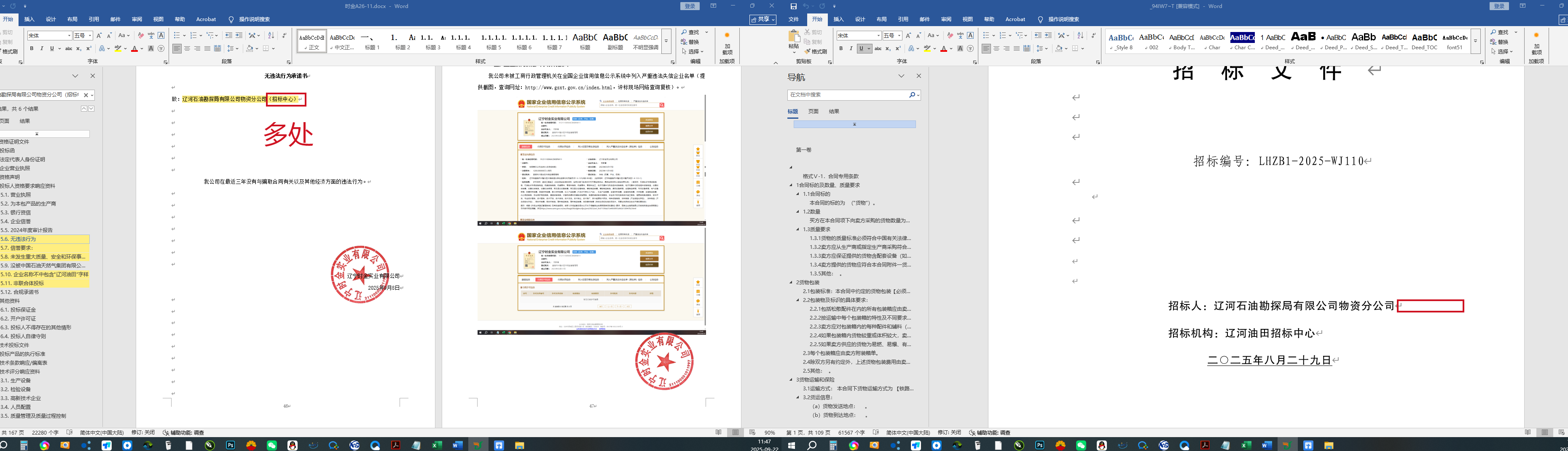Toggle 修订: 关闭 in _94IW7~T status bar
Image resolution: width=1568 pixels, height=451 pixels.
click(950, 433)
